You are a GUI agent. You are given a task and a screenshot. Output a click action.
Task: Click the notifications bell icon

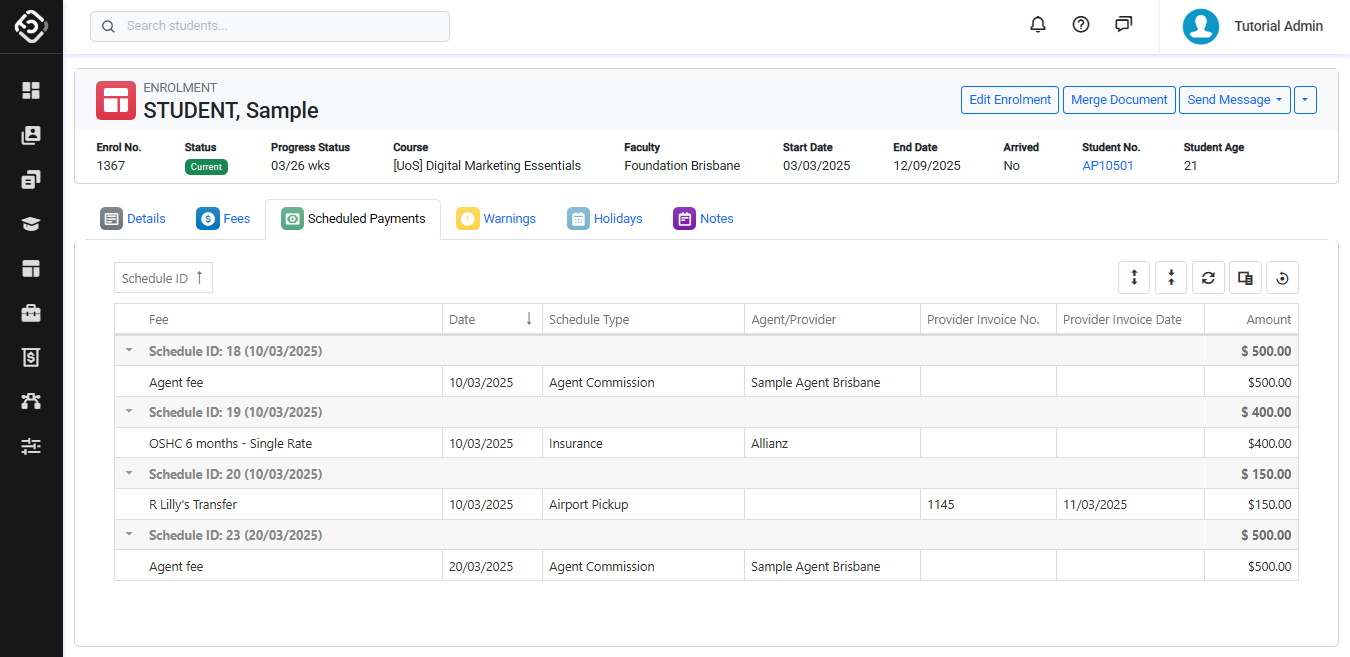[x=1038, y=25]
